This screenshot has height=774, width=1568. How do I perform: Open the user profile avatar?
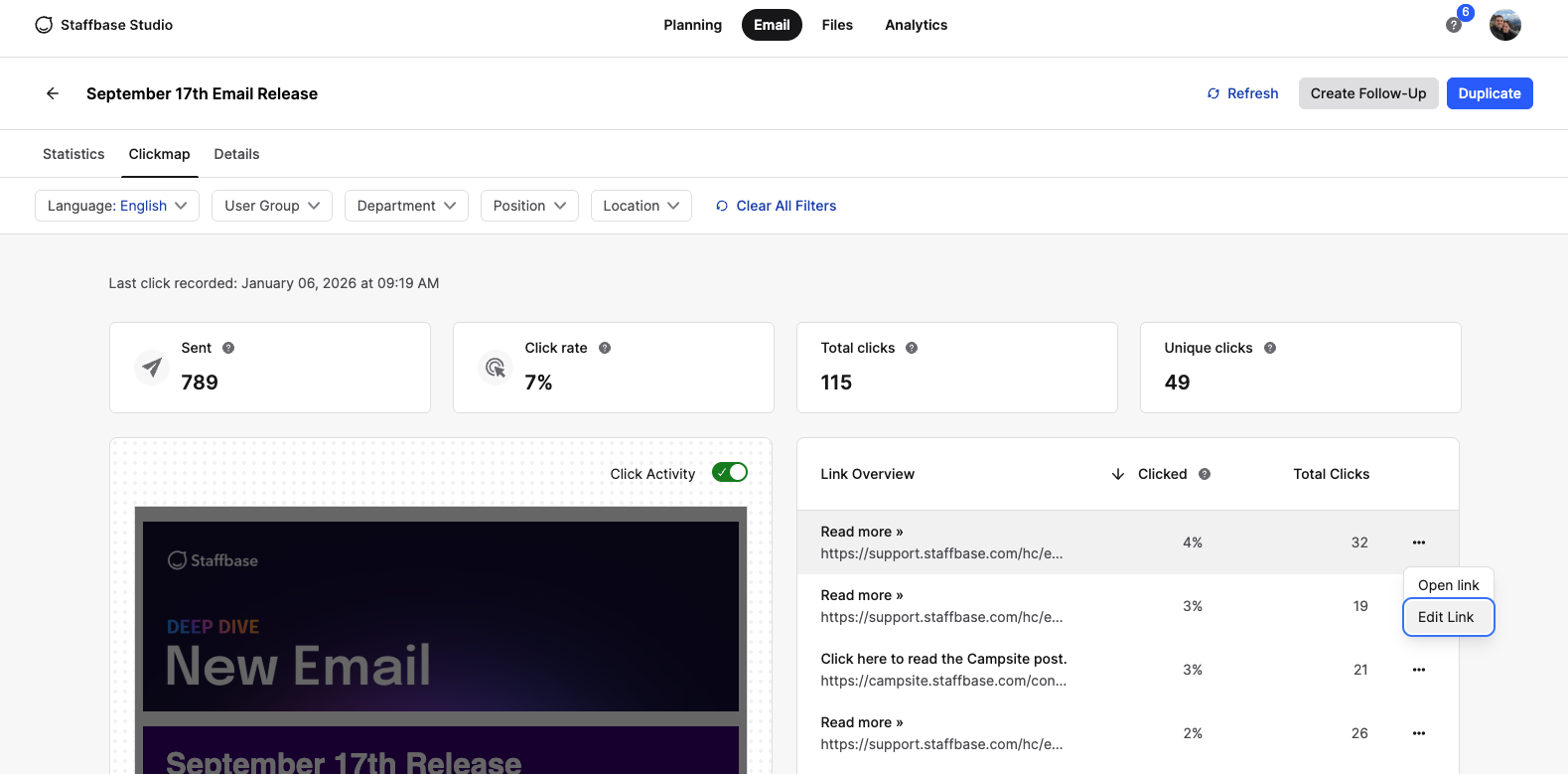pyautogui.click(x=1505, y=25)
